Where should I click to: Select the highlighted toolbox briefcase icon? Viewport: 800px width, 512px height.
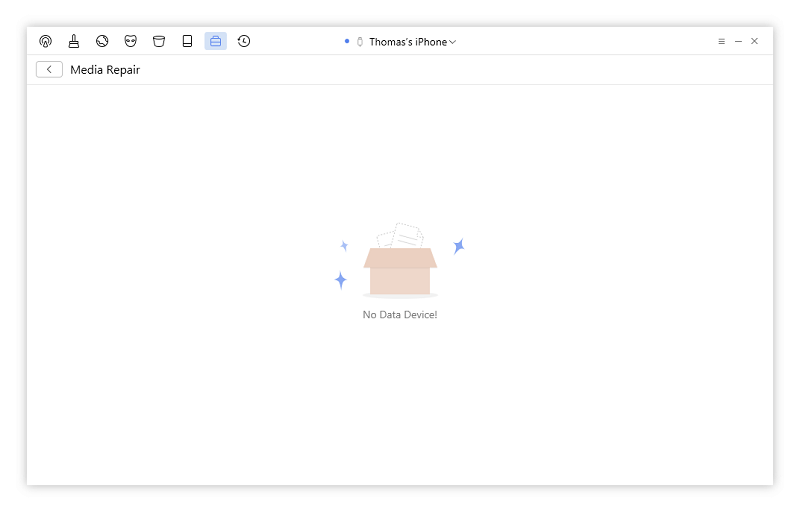point(216,41)
